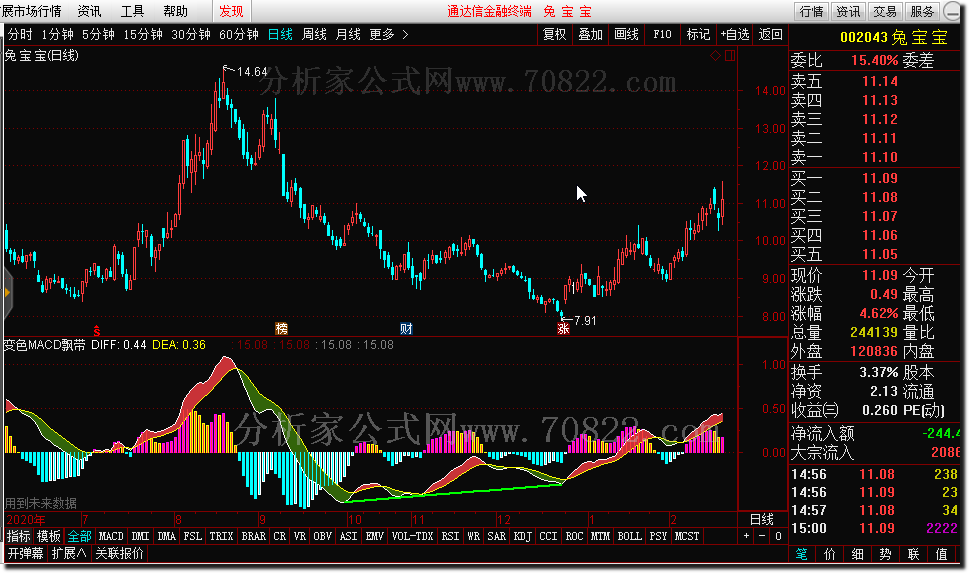
Task: Select the 价 tab in quote panel
Action: click(x=830, y=554)
